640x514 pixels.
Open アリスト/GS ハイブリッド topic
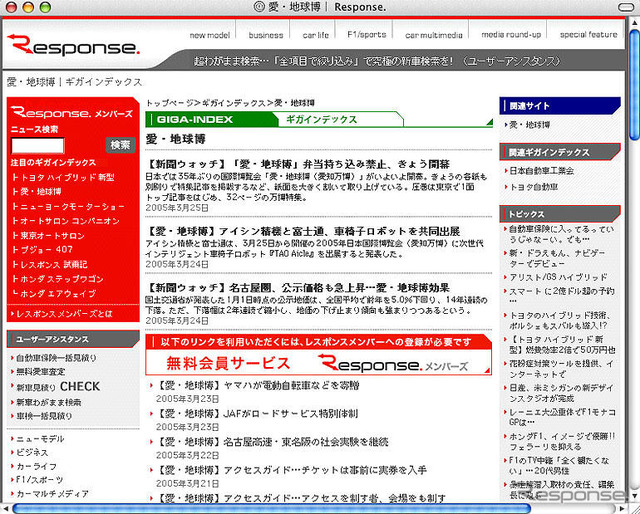pos(558,277)
